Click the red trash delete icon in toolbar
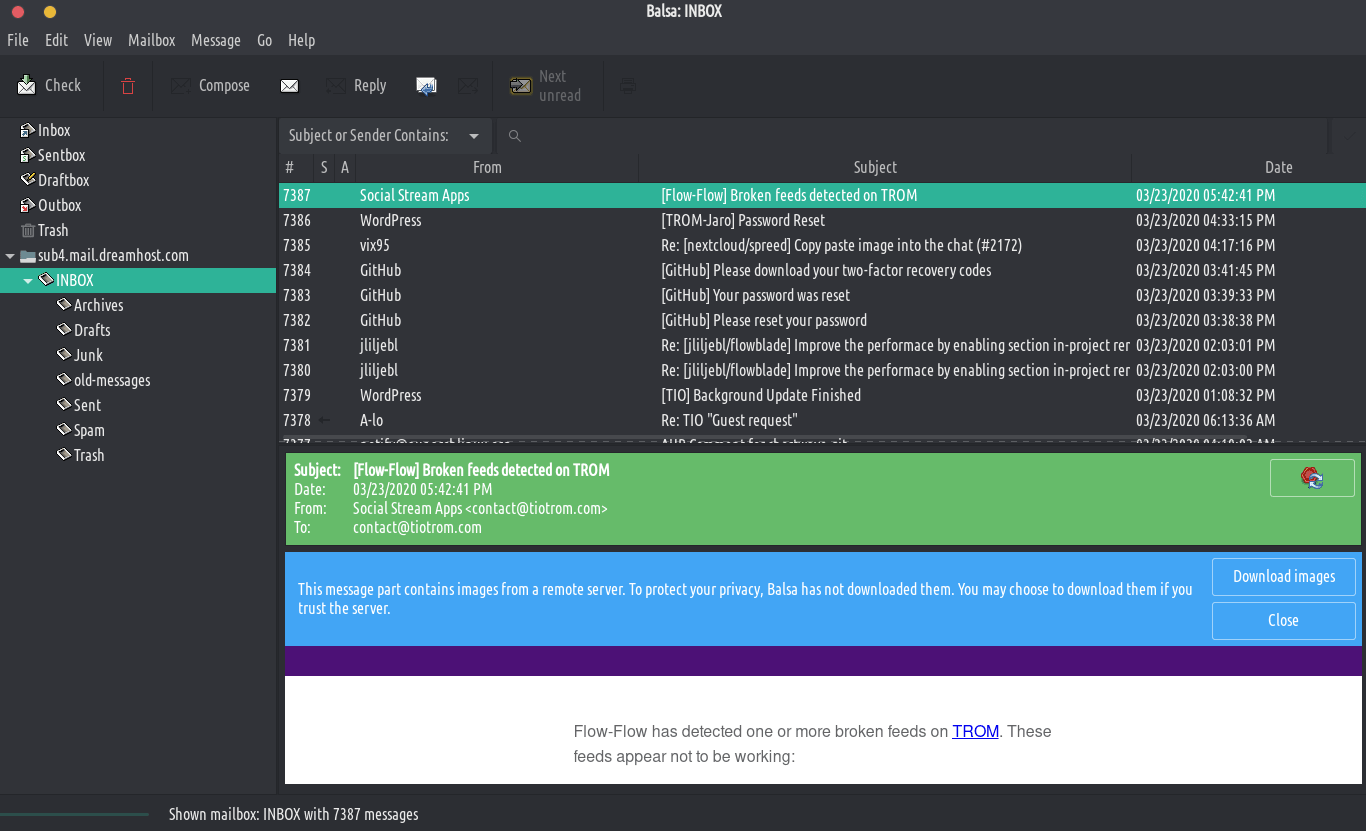This screenshot has width=1366, height=831. [x=128, y=86]
